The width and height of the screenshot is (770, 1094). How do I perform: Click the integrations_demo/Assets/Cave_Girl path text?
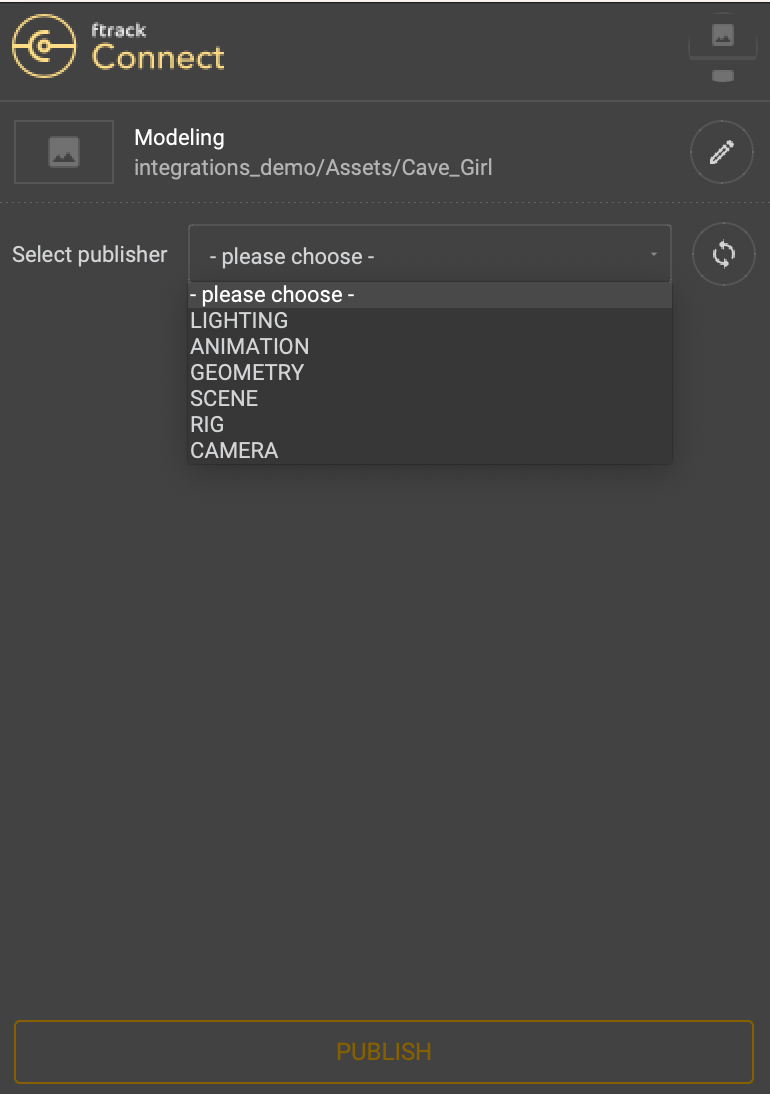click(313, 168)
